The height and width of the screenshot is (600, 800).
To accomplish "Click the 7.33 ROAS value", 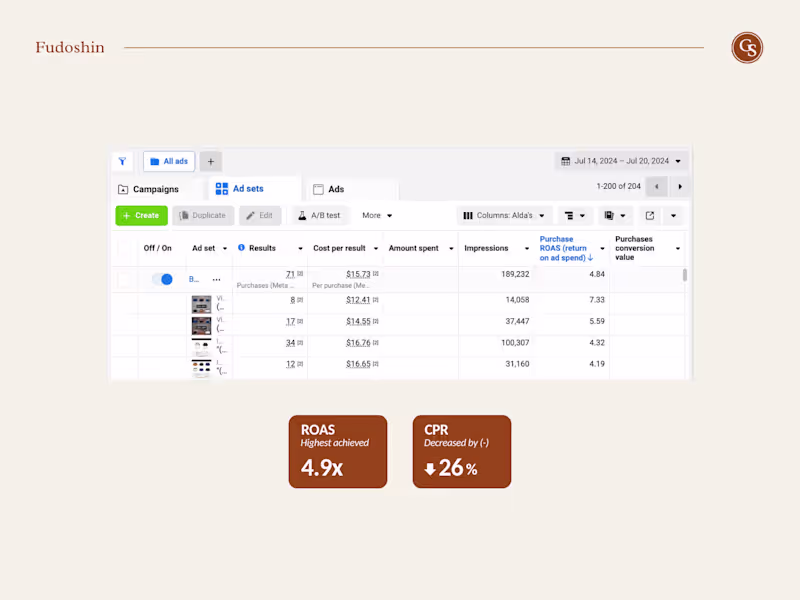I will [597, 300].
